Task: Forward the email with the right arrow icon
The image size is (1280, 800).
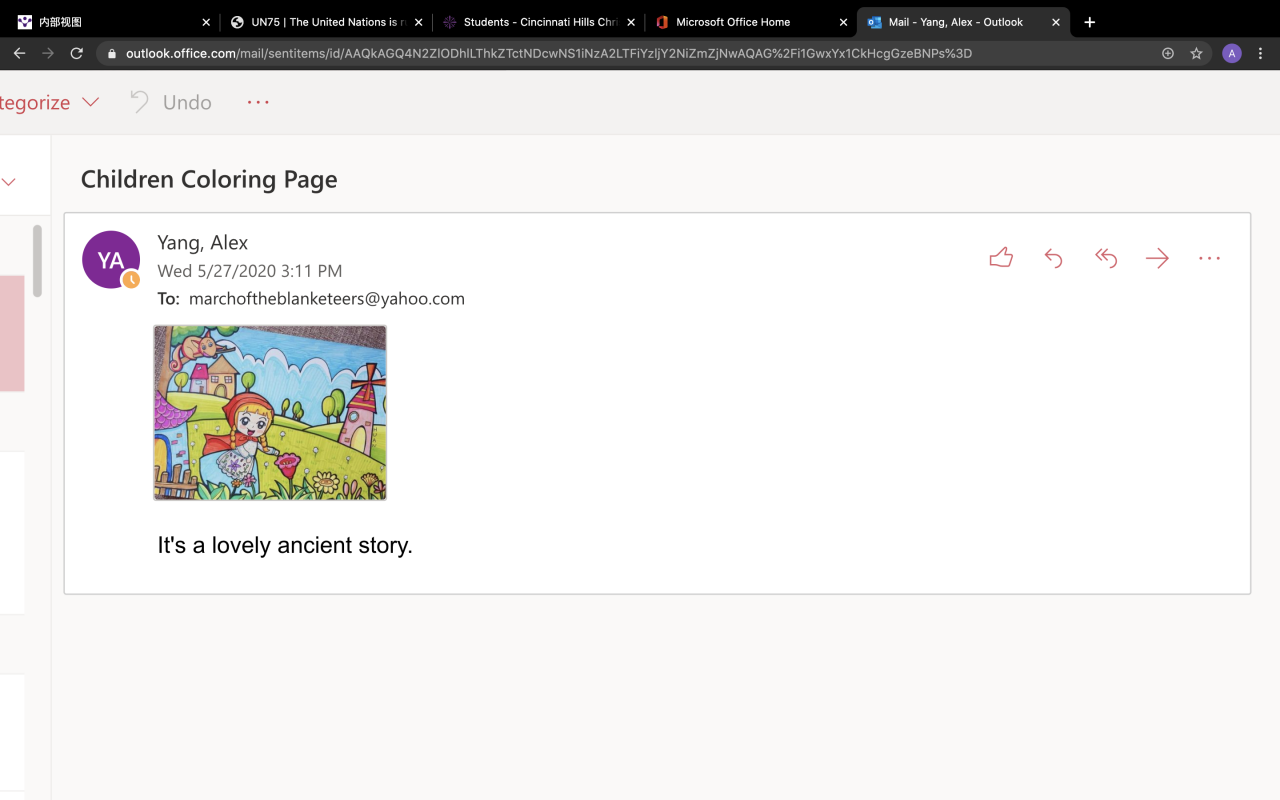Action: (1157, 258)
